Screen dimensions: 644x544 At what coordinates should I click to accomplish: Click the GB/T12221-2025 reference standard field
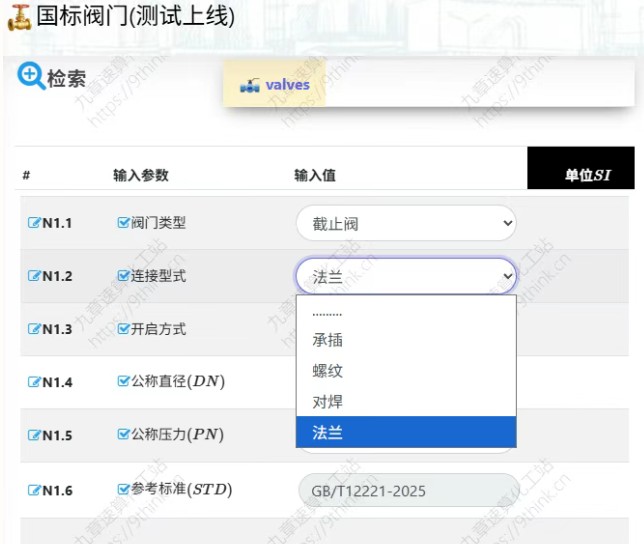pyautogui.click(x=408, y=491)
